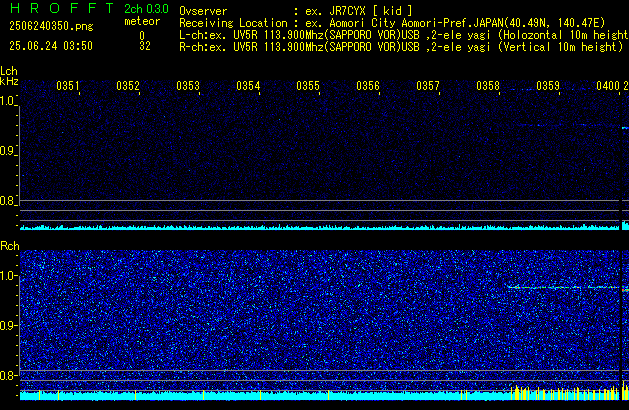Viewport: 629px width, 410px height.
Task: Click the 0357 time marker
Action: pos(428,86)
